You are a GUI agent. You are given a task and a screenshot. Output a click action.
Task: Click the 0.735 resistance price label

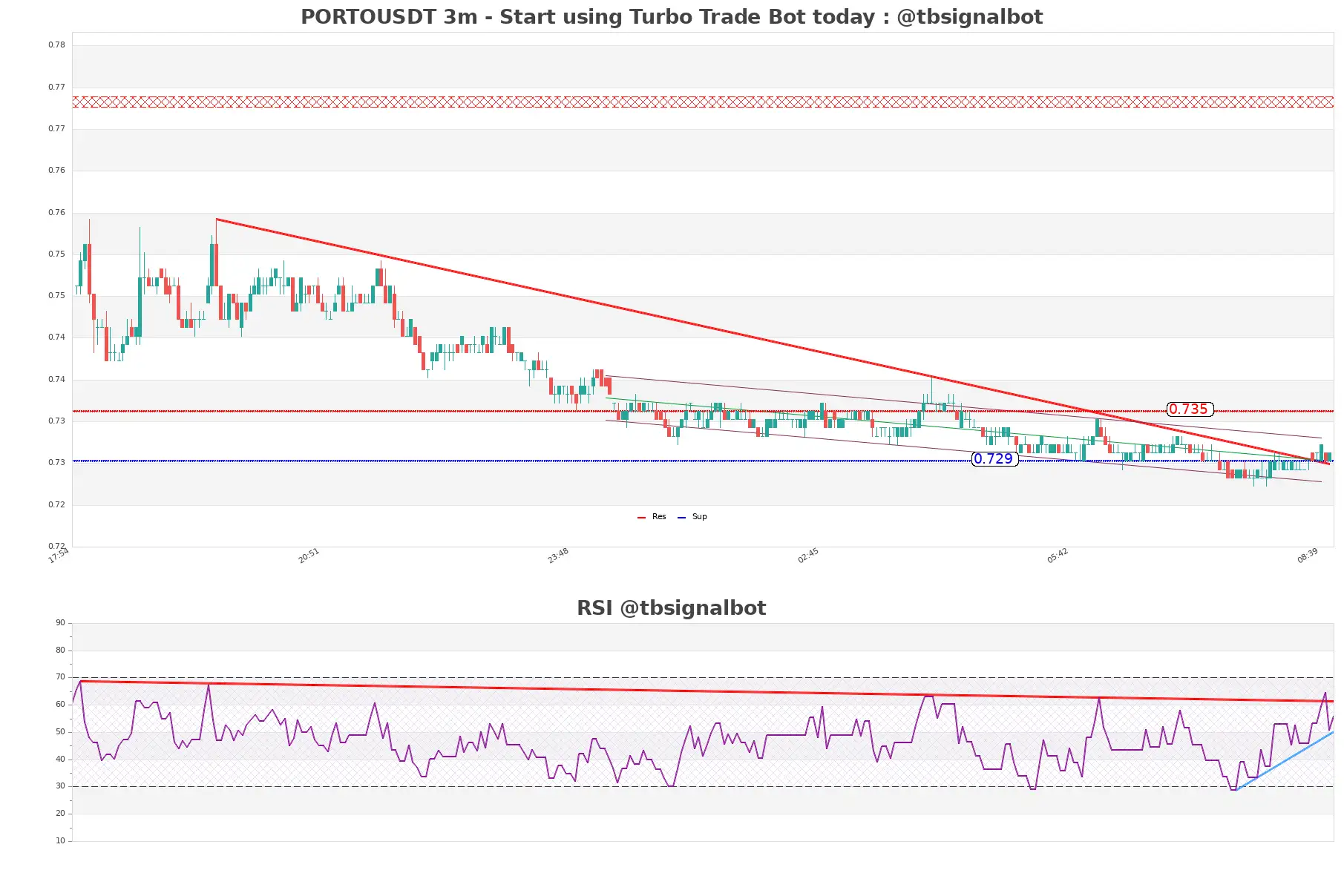(x=1189, y=409)
